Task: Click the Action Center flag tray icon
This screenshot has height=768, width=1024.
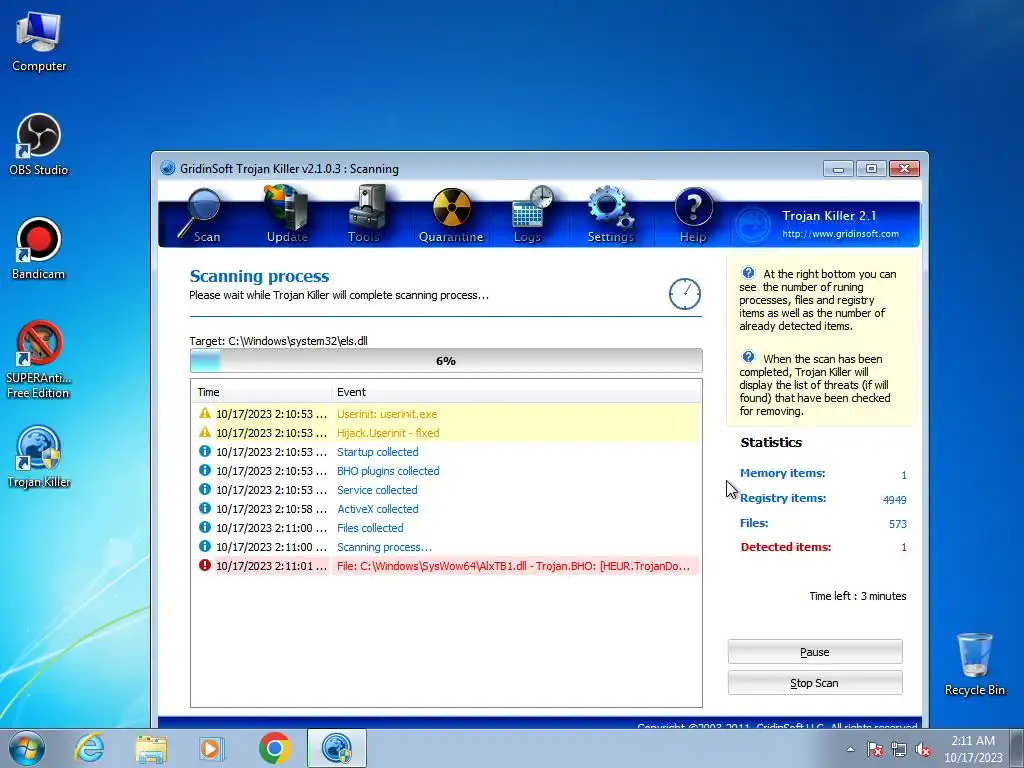Action: (x=875, y=749)
